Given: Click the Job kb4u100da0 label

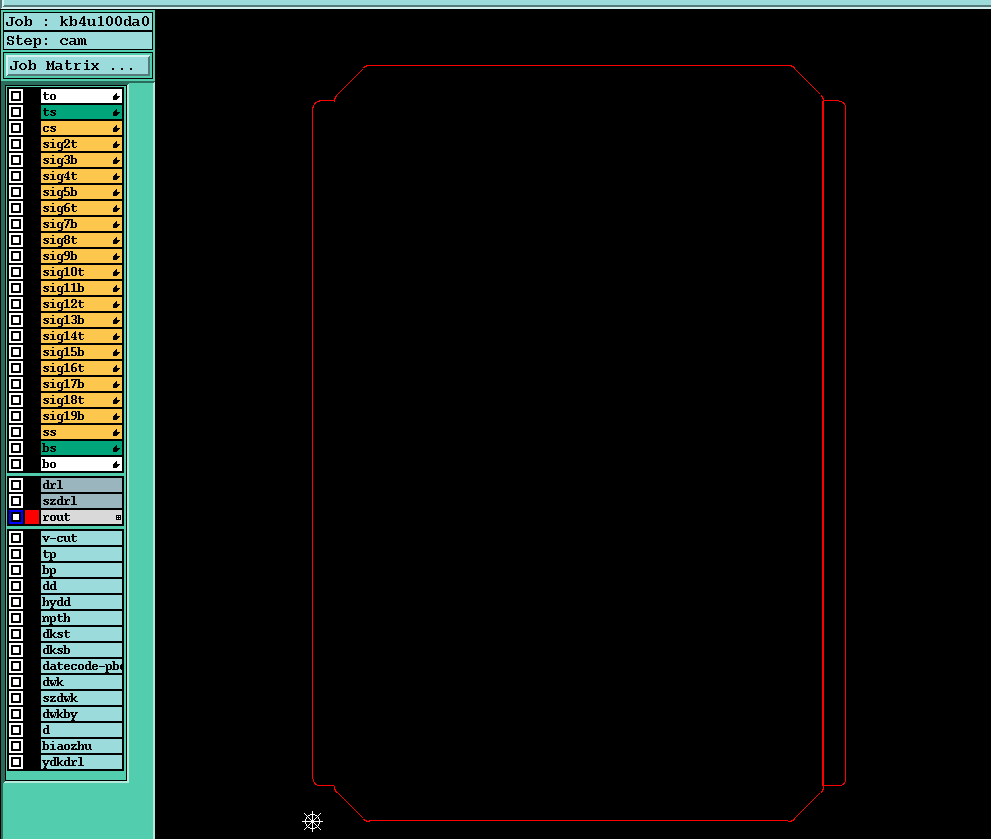Looking at the screenshot, I should pyautogui.click(x=78, y=21).
